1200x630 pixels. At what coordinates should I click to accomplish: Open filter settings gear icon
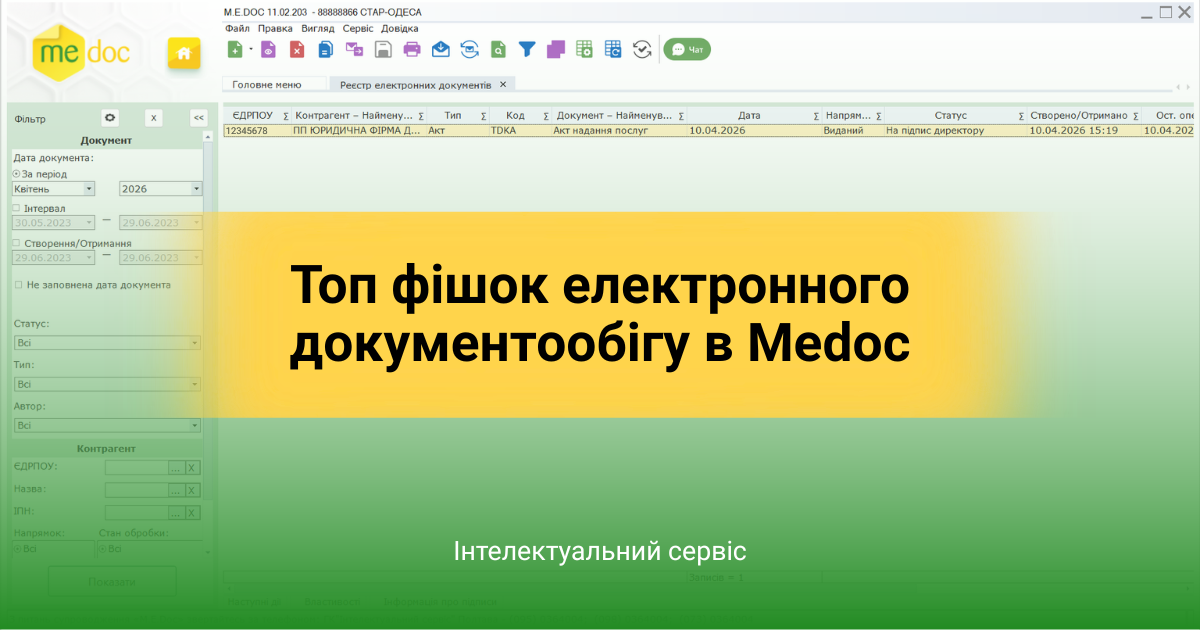[111, 117]
